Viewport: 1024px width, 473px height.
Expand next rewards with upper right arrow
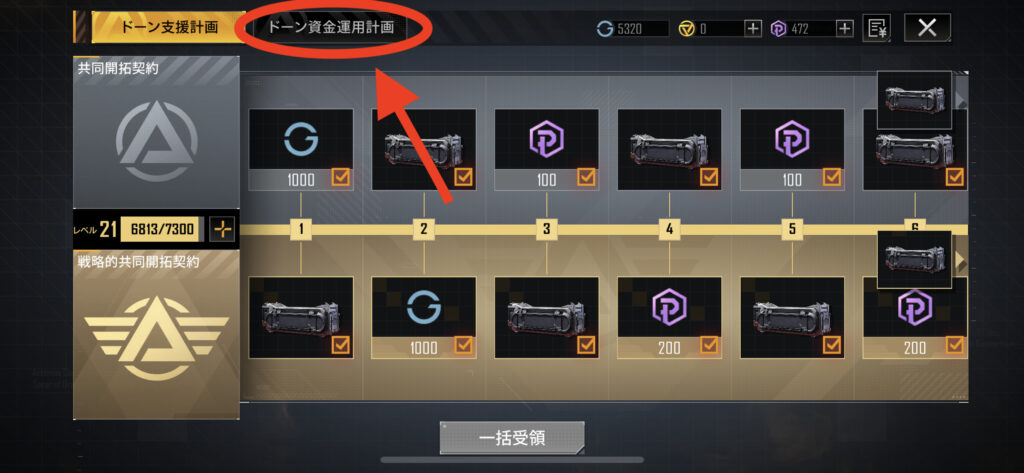tap(961, 100)
